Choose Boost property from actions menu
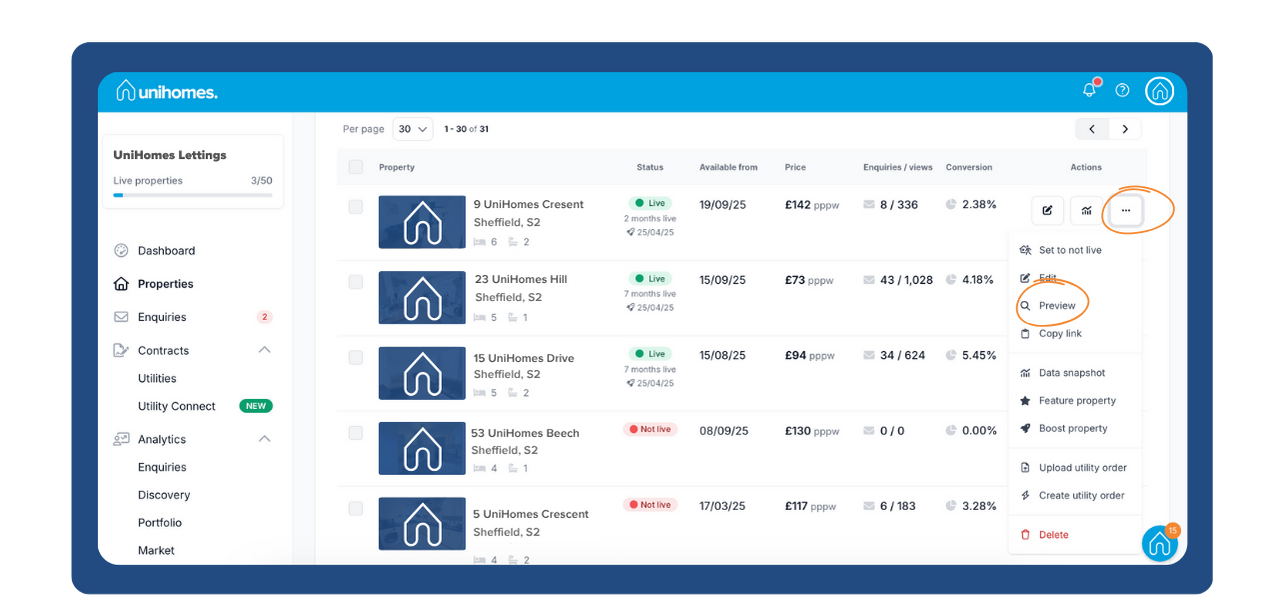The width and height of the screenshot is (1266, 613). click(1075, 428)
